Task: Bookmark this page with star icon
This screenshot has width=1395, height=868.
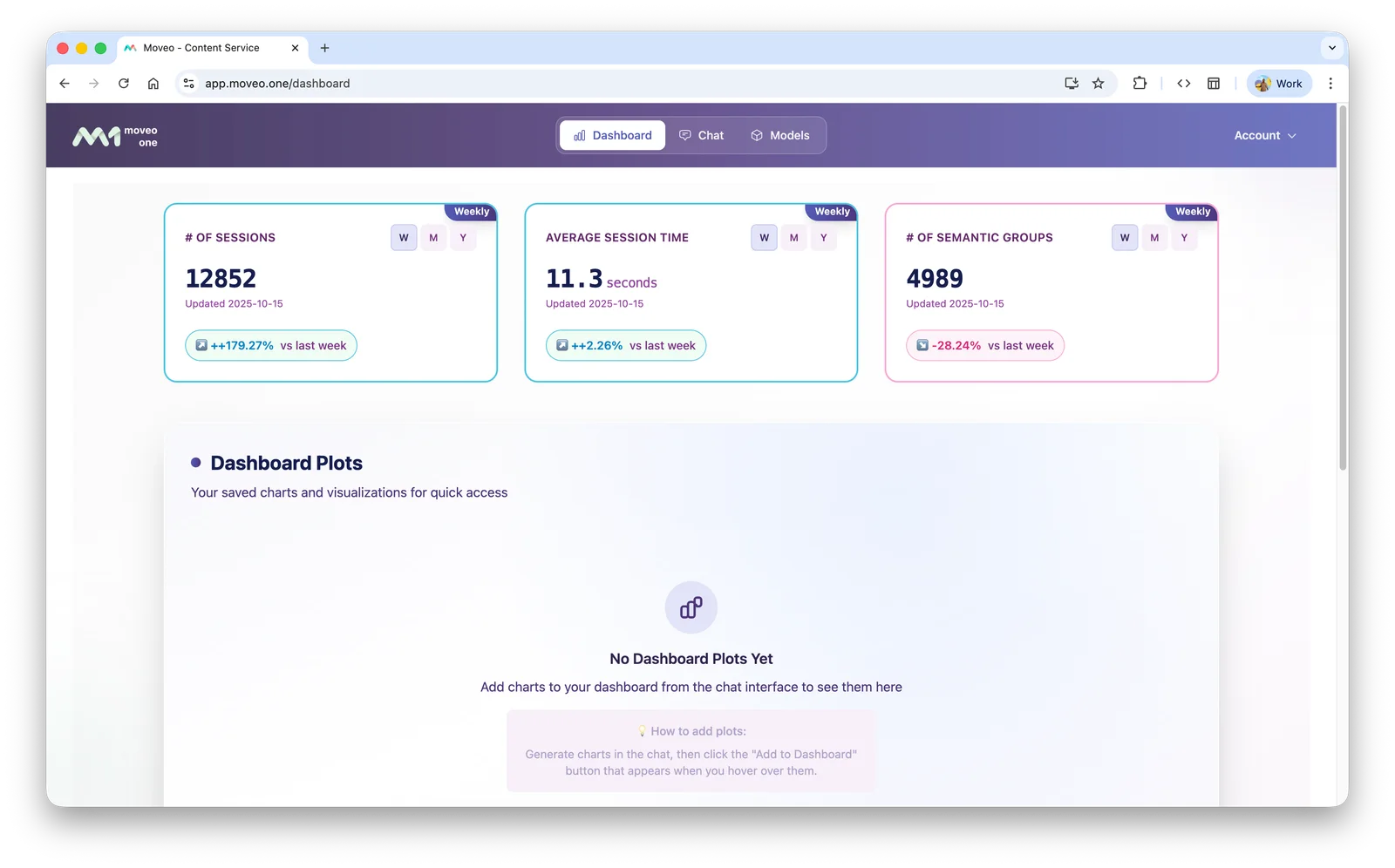Action: [1099, 84]
